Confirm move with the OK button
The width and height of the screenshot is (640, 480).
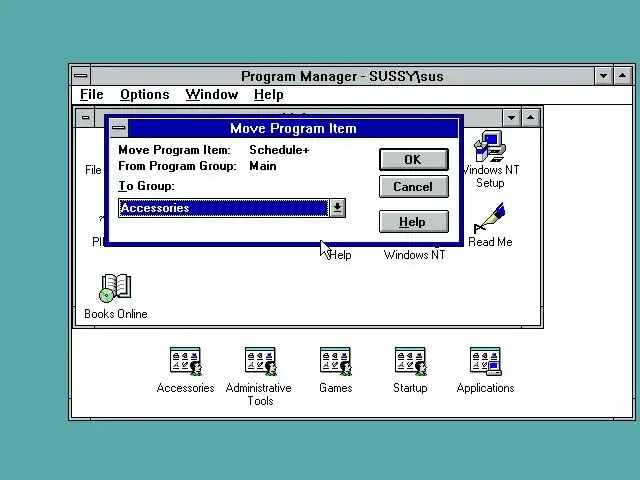point(413,160)
